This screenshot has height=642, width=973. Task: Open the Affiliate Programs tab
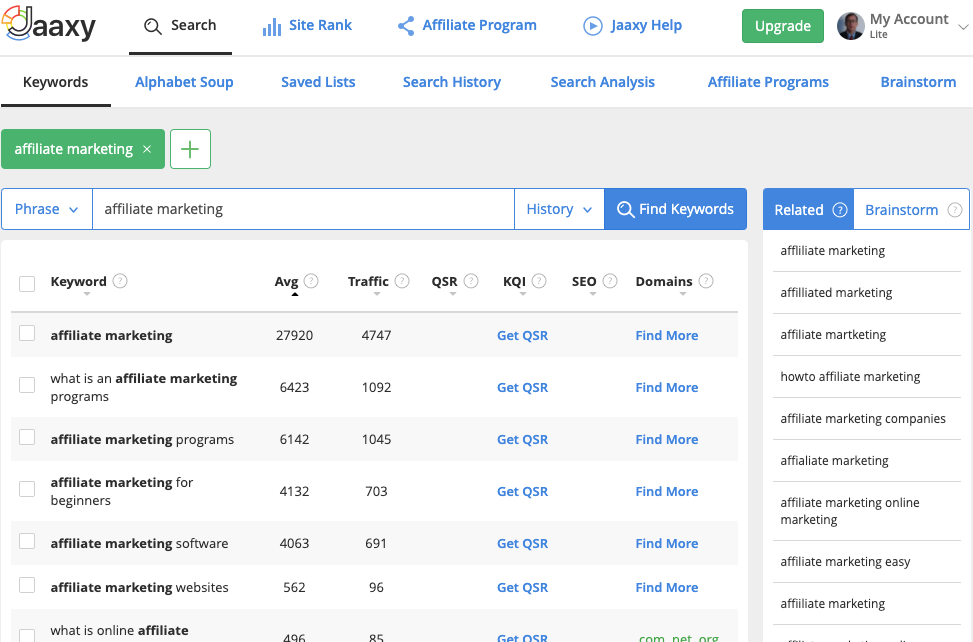click(x=768, y=82)
